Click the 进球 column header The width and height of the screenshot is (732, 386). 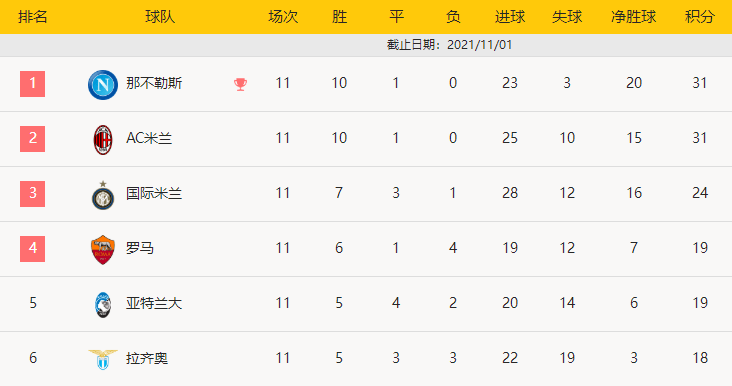click(x=510, y=17)
